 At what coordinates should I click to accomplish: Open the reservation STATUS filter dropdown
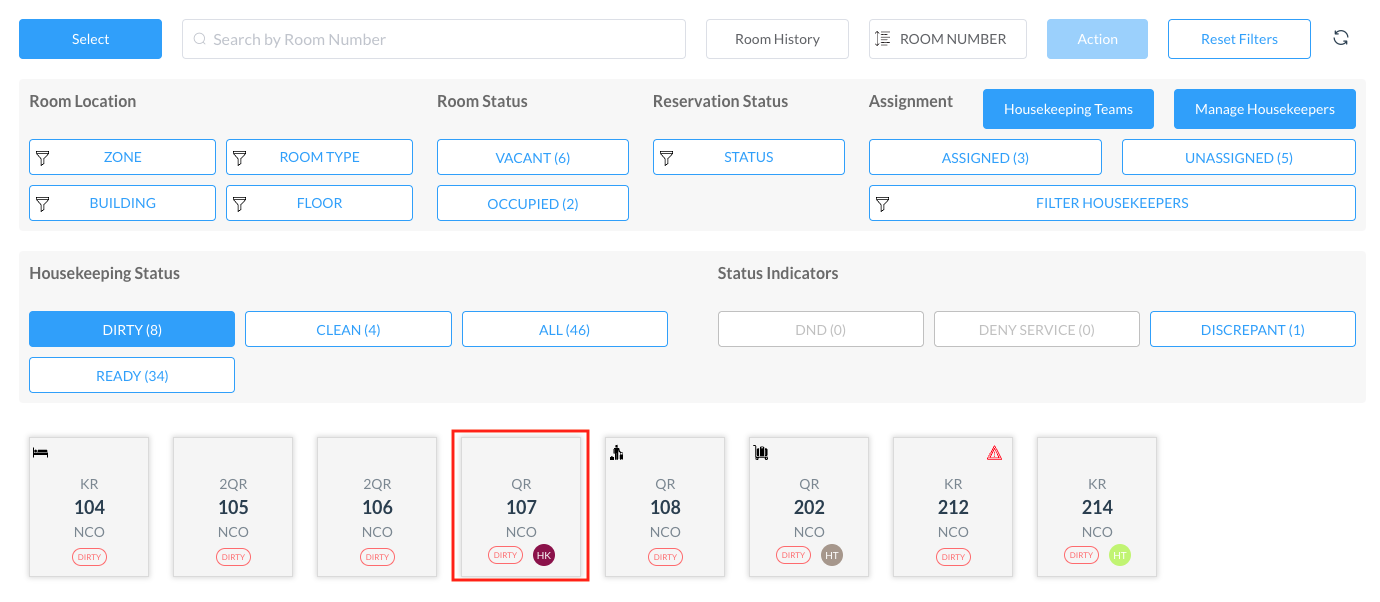(748, 157)
